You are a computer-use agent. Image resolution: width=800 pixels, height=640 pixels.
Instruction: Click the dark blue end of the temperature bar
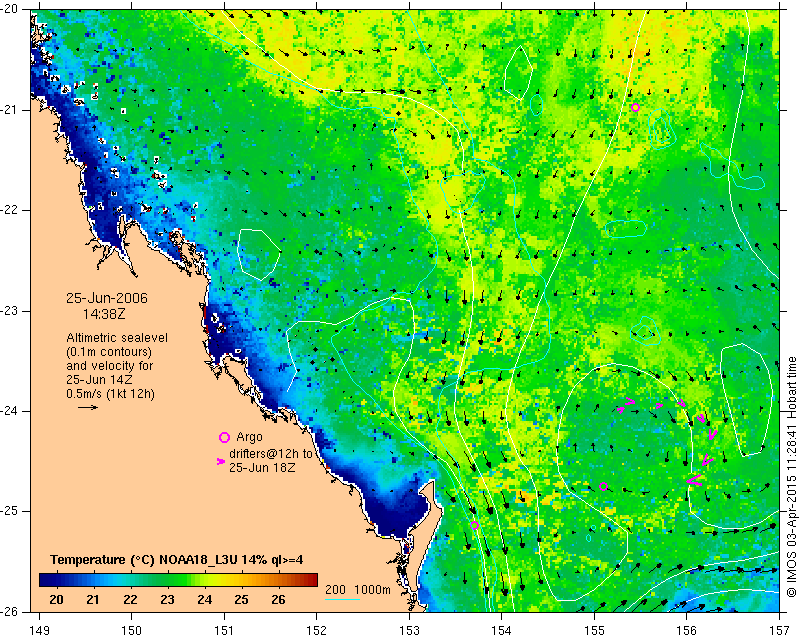pos(46,580)
